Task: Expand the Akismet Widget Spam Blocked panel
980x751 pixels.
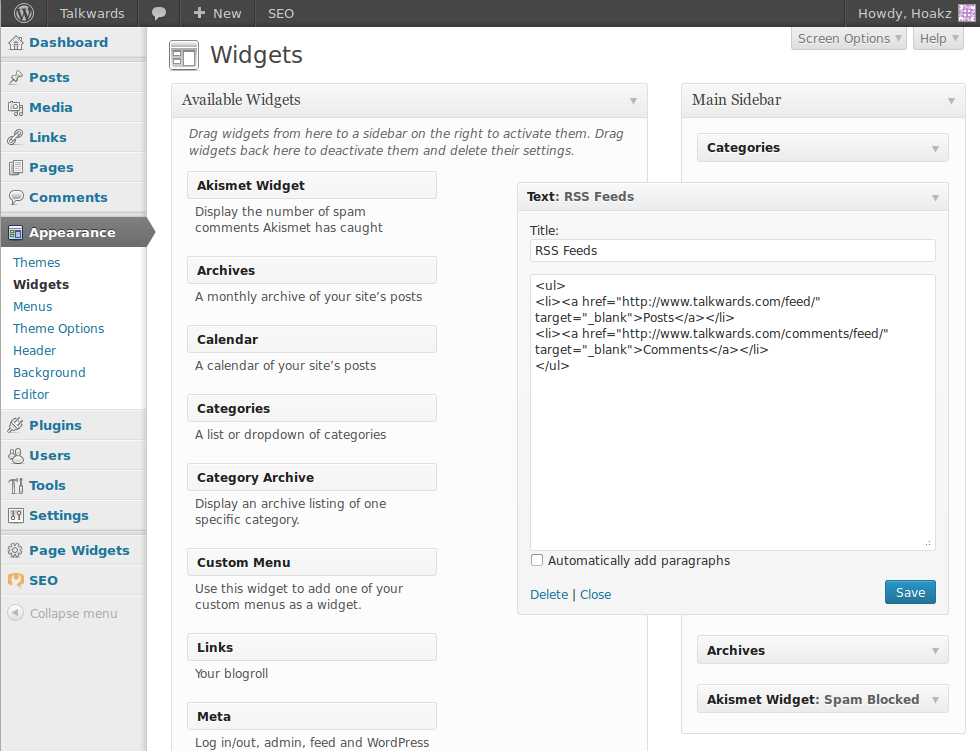Action: (935, 700)
